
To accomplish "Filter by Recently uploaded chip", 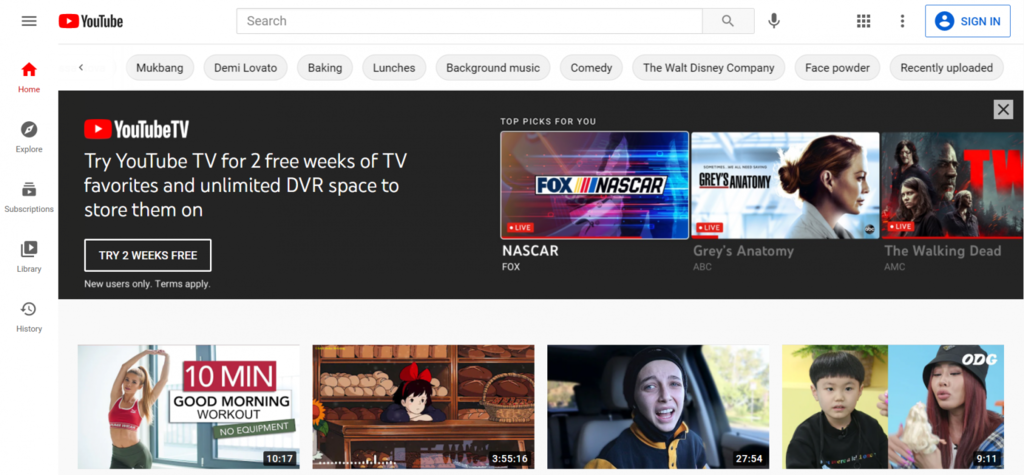I will 946,67.
